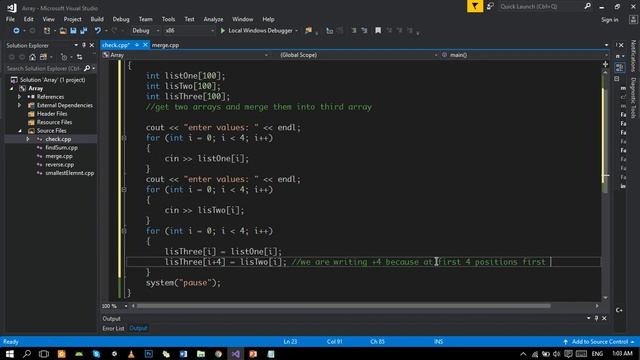Select findSum.cpp in Solution Explorer
Image resolution: width=640 pixels, height=360 pixels.
click(x=61, y=148)
